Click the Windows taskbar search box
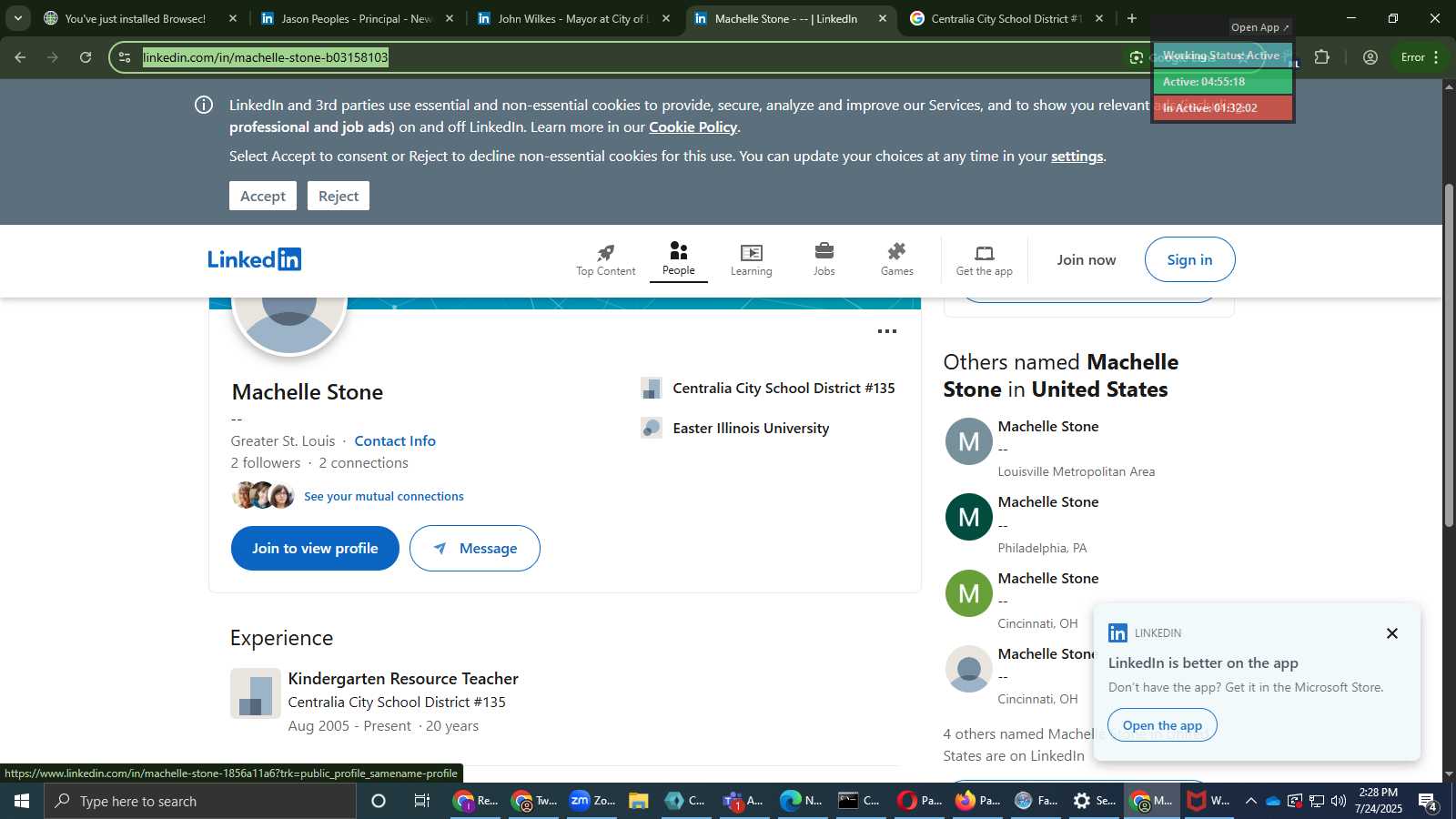The width and height of the screenshot is (1456, 819). pyautogui.click(x=200, y=801)
